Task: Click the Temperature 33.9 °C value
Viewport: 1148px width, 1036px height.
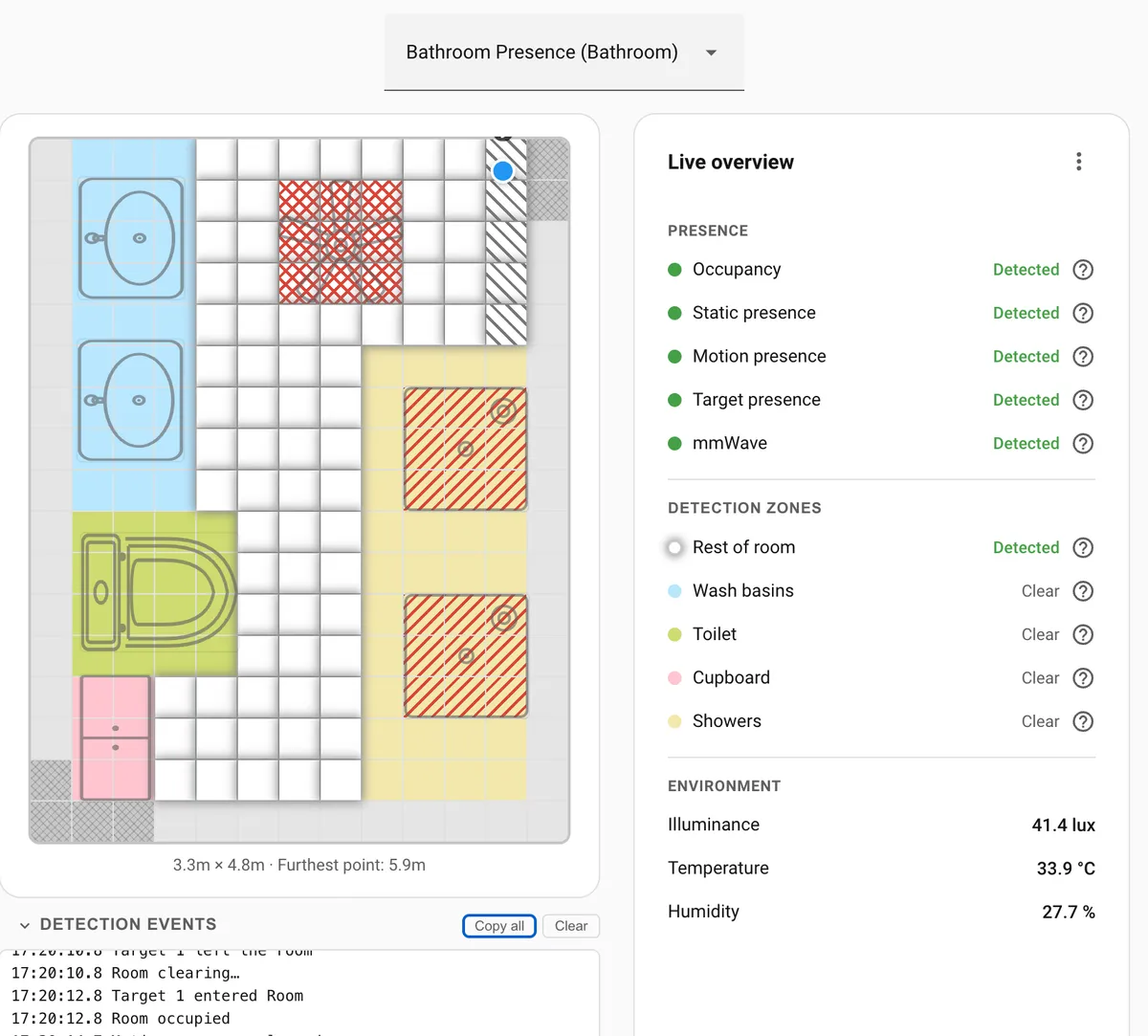Action: (1066, 869)
